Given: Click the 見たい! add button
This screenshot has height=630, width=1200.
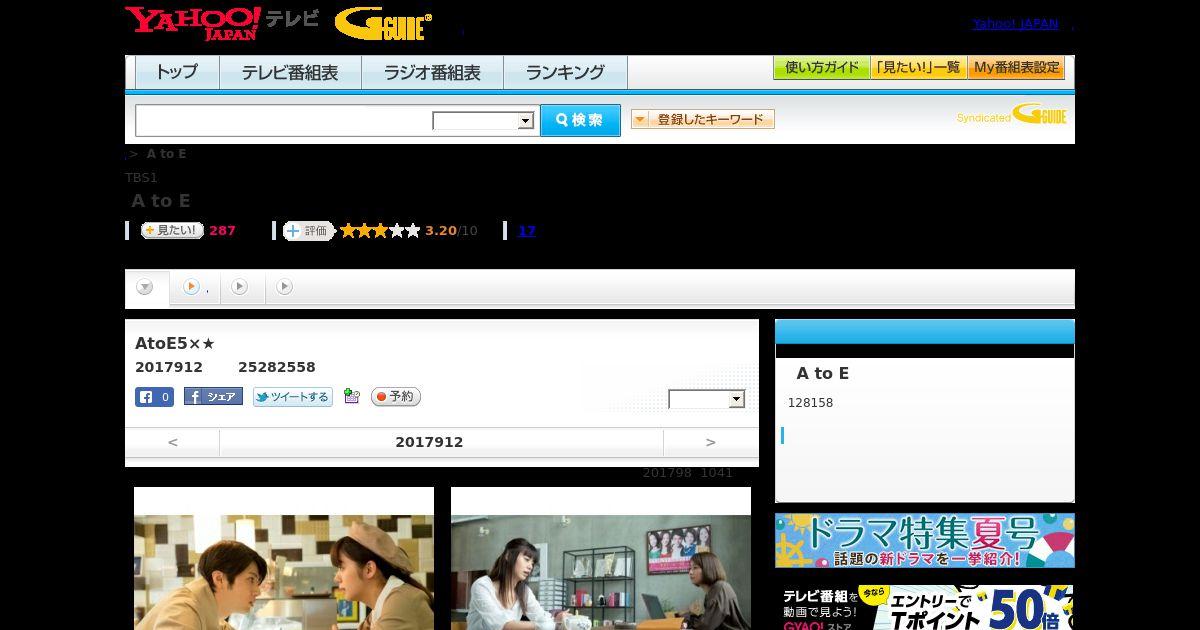Looking at the screenshot, I should 172,230.
